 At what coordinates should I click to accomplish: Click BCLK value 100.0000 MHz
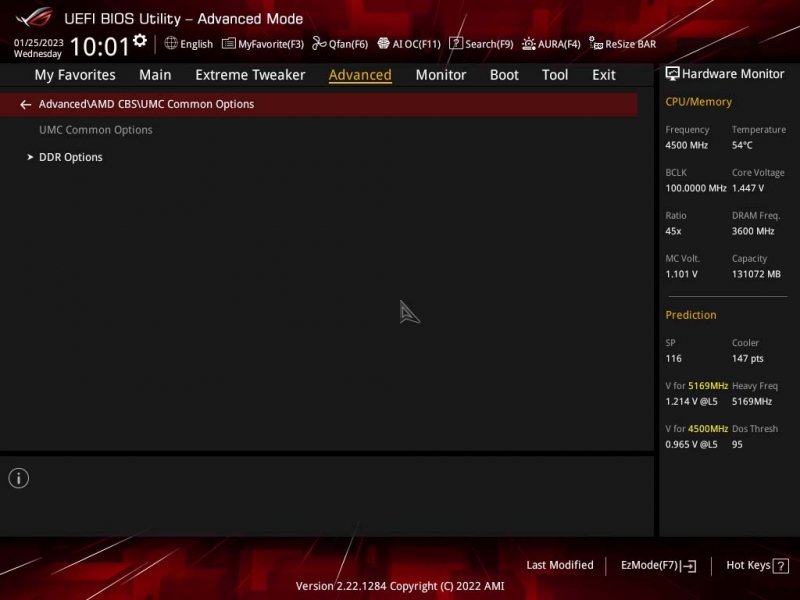tap(695, 188)
